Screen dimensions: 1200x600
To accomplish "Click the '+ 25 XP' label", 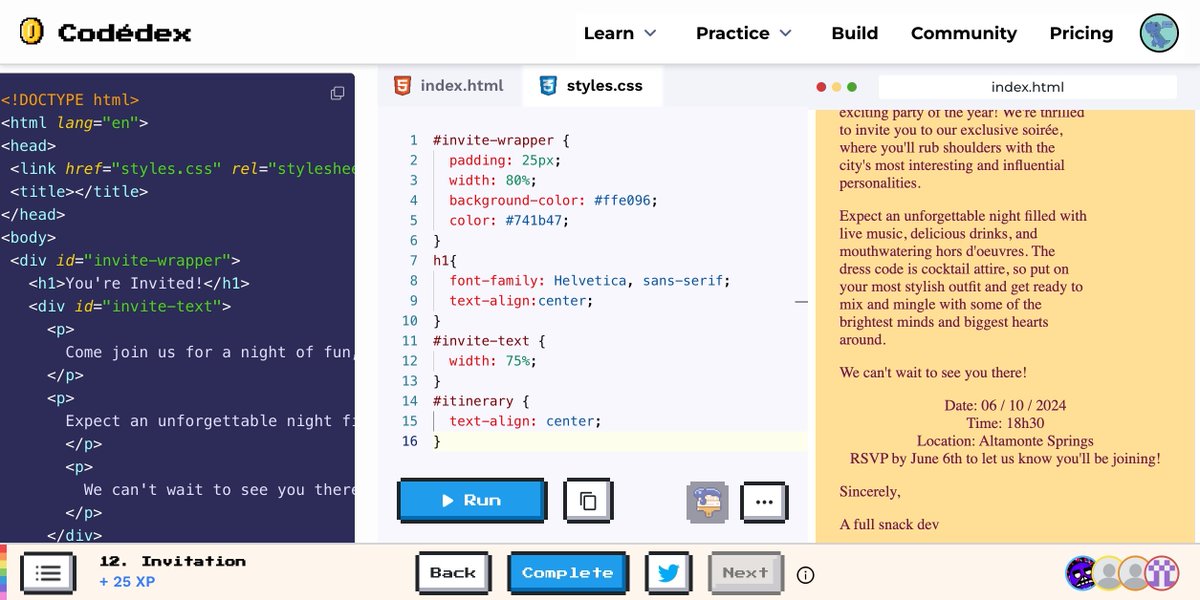I will pos(127,582).
